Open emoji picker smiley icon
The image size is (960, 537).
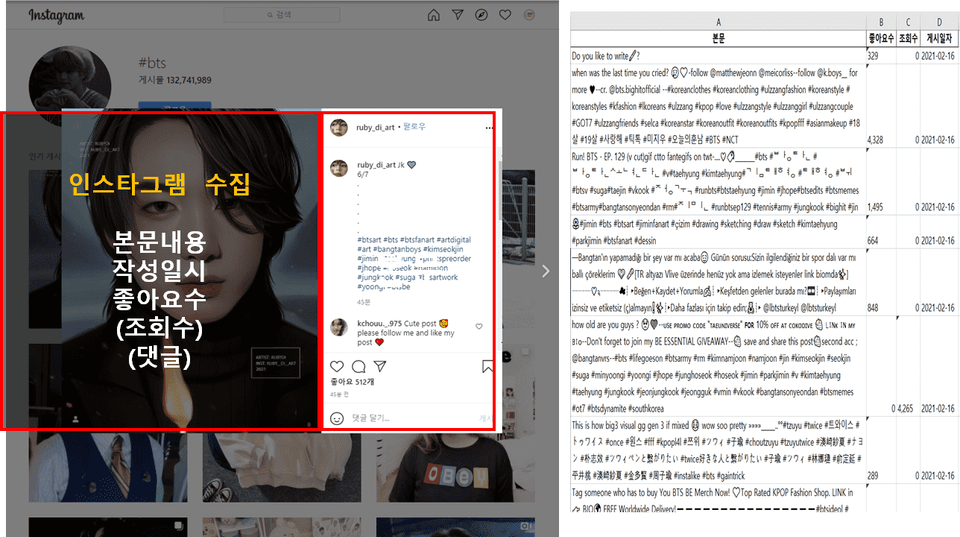[337, 418]
